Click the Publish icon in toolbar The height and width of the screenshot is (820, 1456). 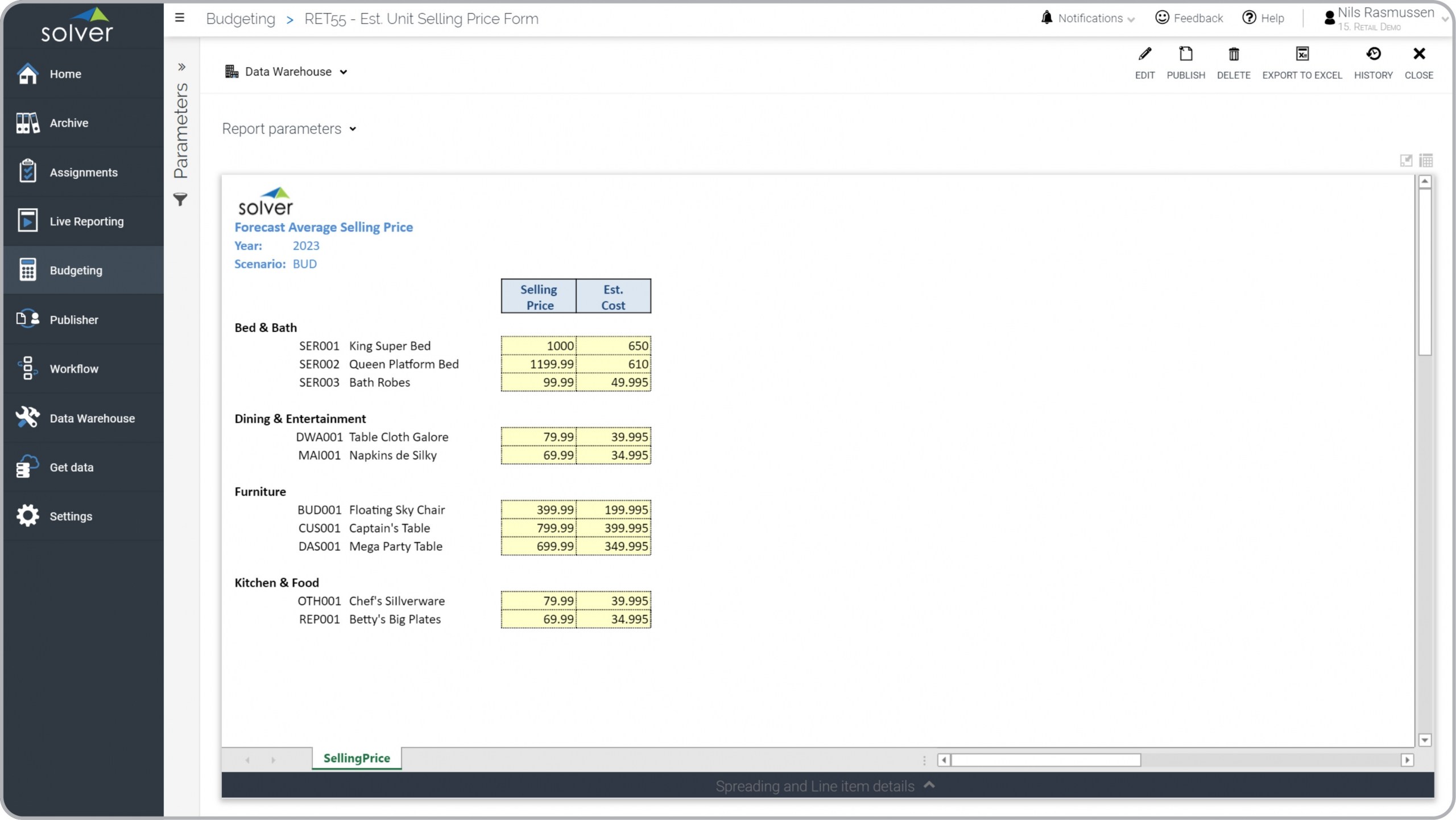(x=1185, y=55)
